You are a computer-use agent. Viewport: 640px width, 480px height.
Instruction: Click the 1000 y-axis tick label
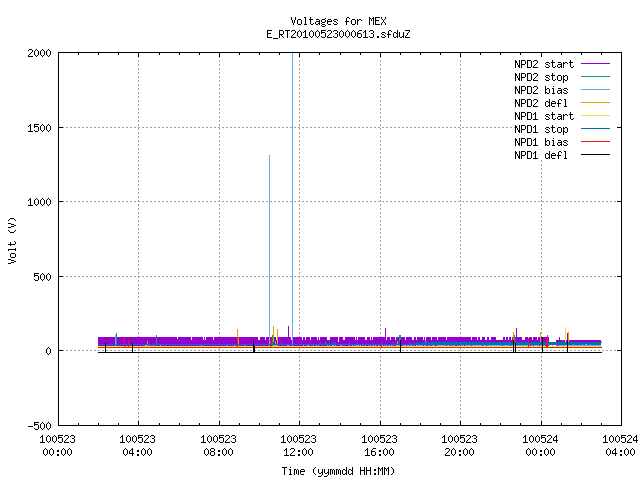(x=40, y=202)
